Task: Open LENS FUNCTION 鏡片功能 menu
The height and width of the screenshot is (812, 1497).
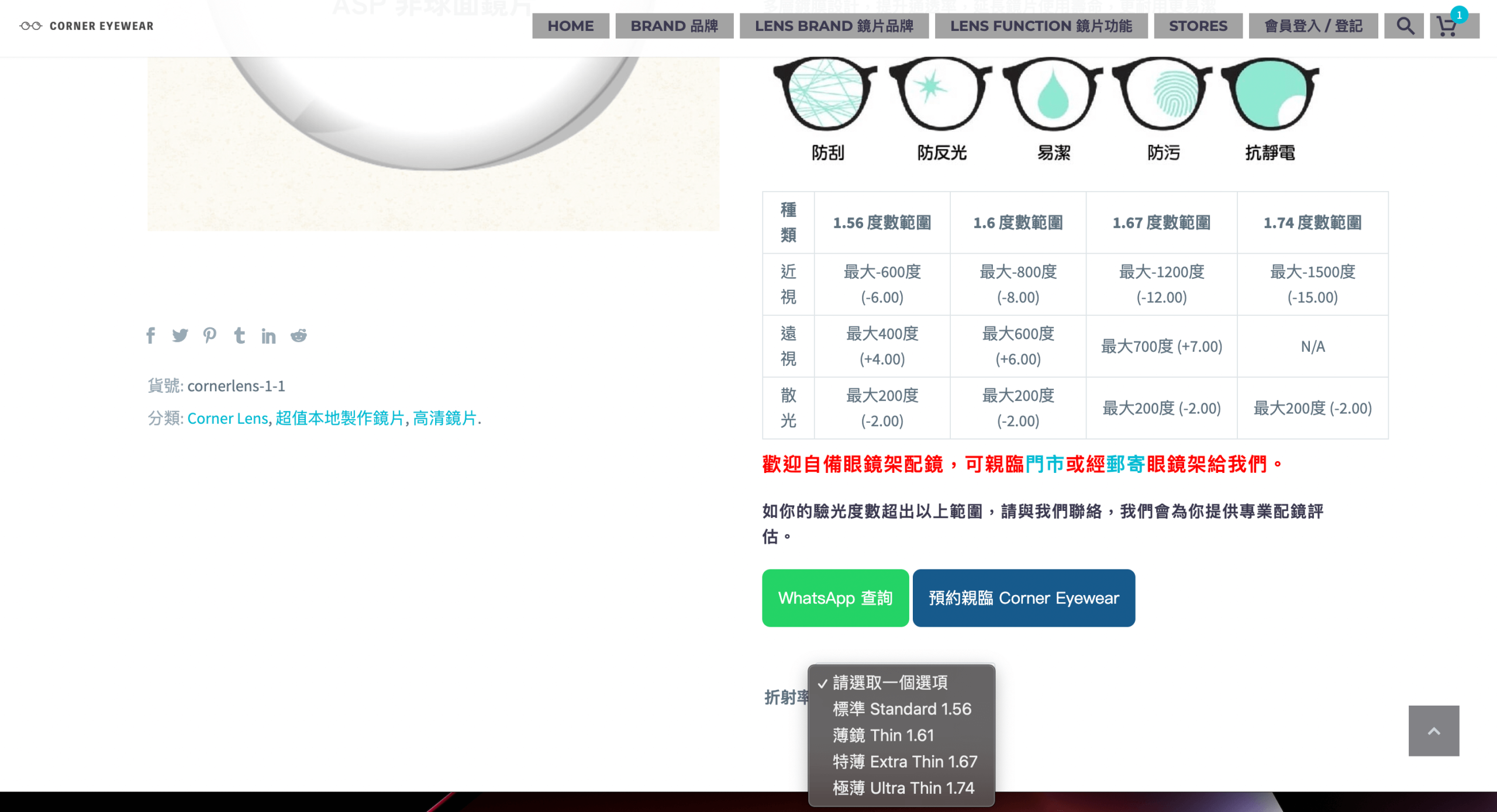Action: pyautogui.click(x=1041, y=26)
